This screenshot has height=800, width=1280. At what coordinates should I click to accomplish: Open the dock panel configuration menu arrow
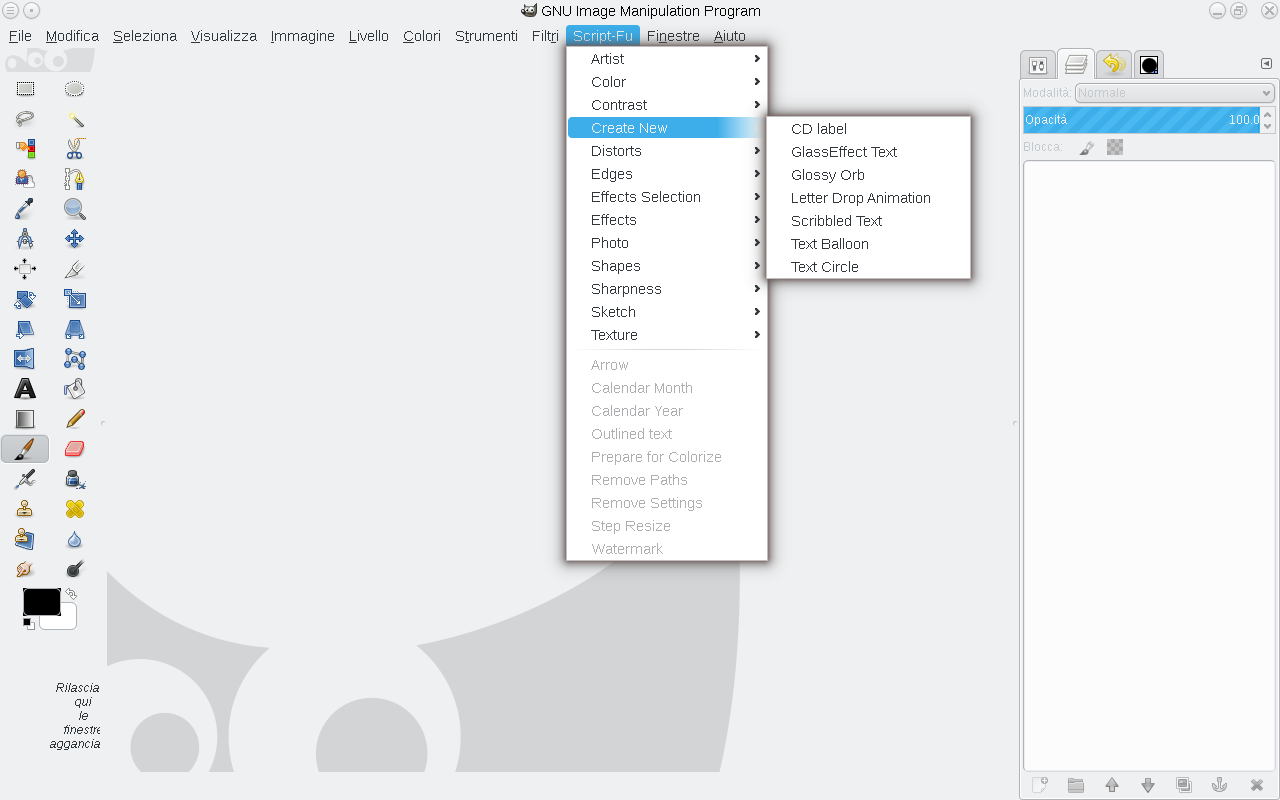[1266, 63]
